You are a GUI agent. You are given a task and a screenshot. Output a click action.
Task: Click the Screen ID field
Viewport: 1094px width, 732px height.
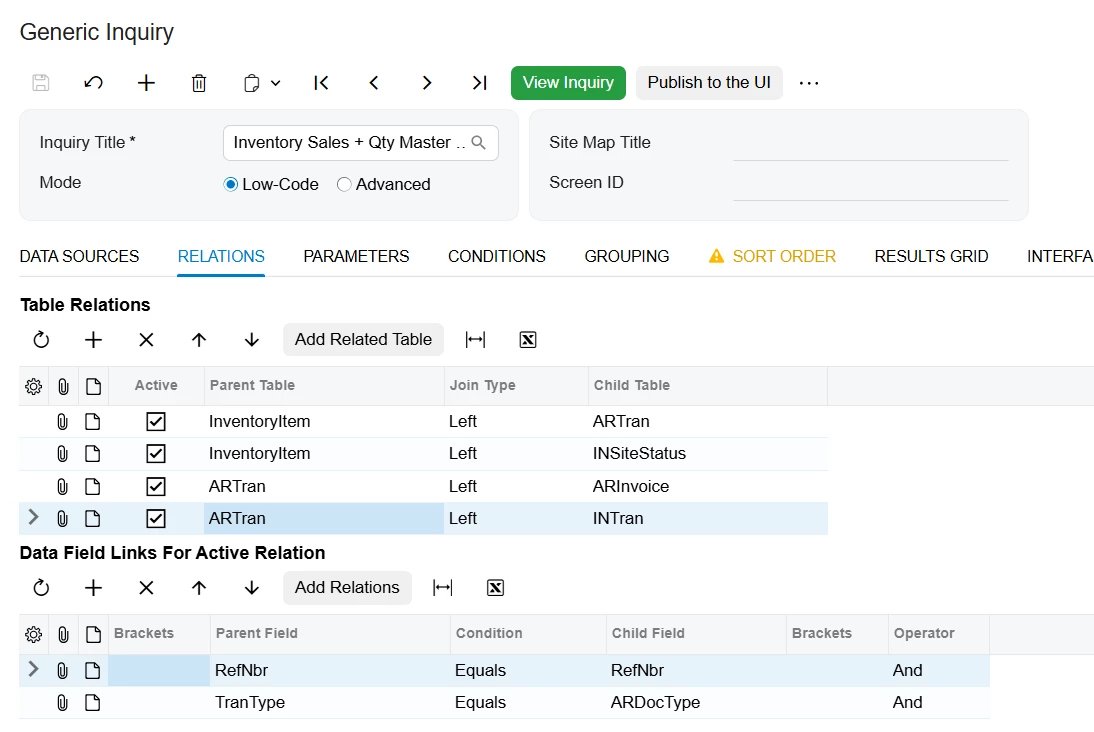[870, 183]
